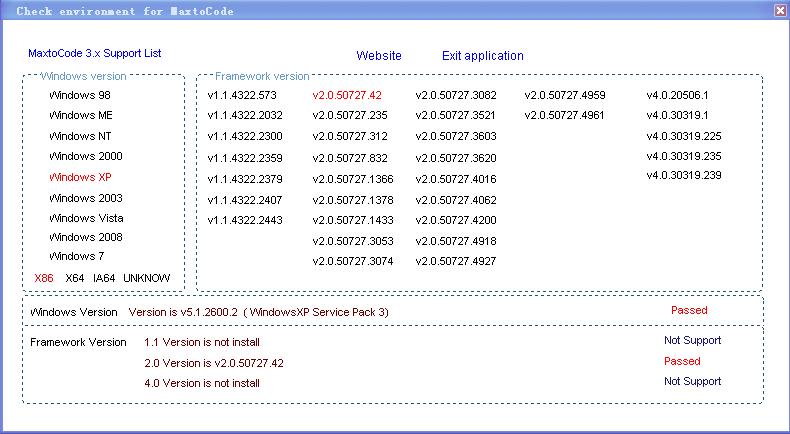Click framework v1.1.4322.573
Image resolution: width=790 pixels, height=434 pixels.
pos(242,95)
